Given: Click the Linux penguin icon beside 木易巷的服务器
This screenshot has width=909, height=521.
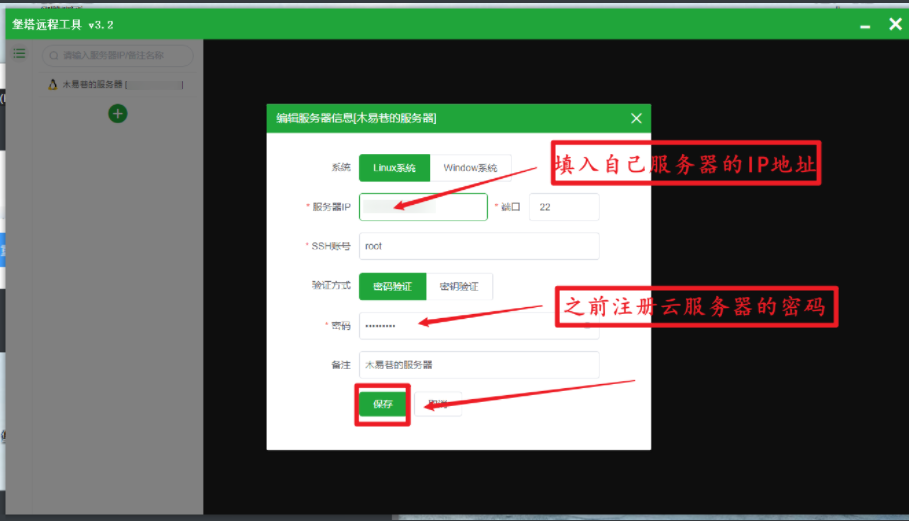Looking at the screenshot, I should pyautogui.click(x=53, y=85).
